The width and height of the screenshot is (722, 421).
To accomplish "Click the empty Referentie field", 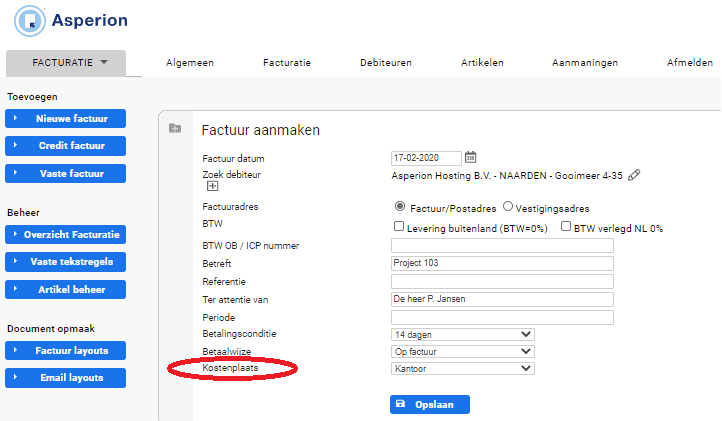I will tap(502, 281).
